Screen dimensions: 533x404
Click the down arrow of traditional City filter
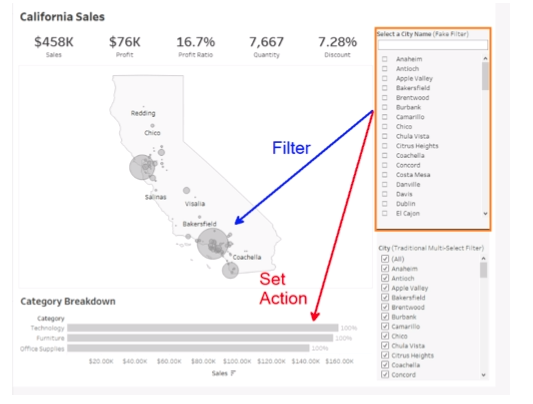[484, 375]
